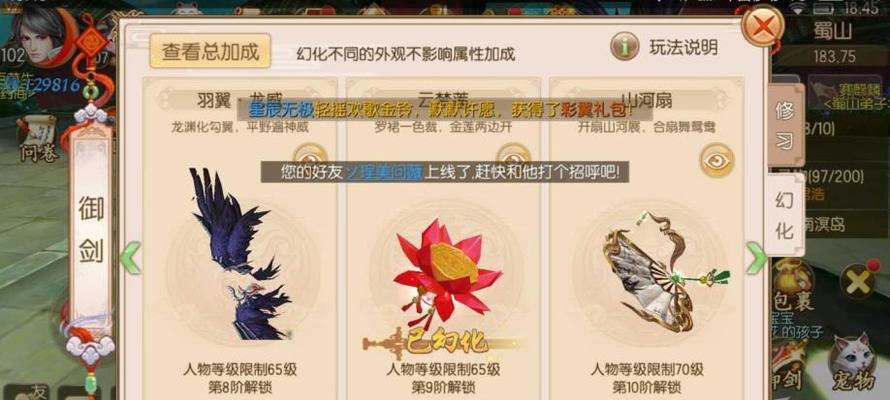Open the 玩法说明 info icon

pyautogui.click(x=624, y=47)
